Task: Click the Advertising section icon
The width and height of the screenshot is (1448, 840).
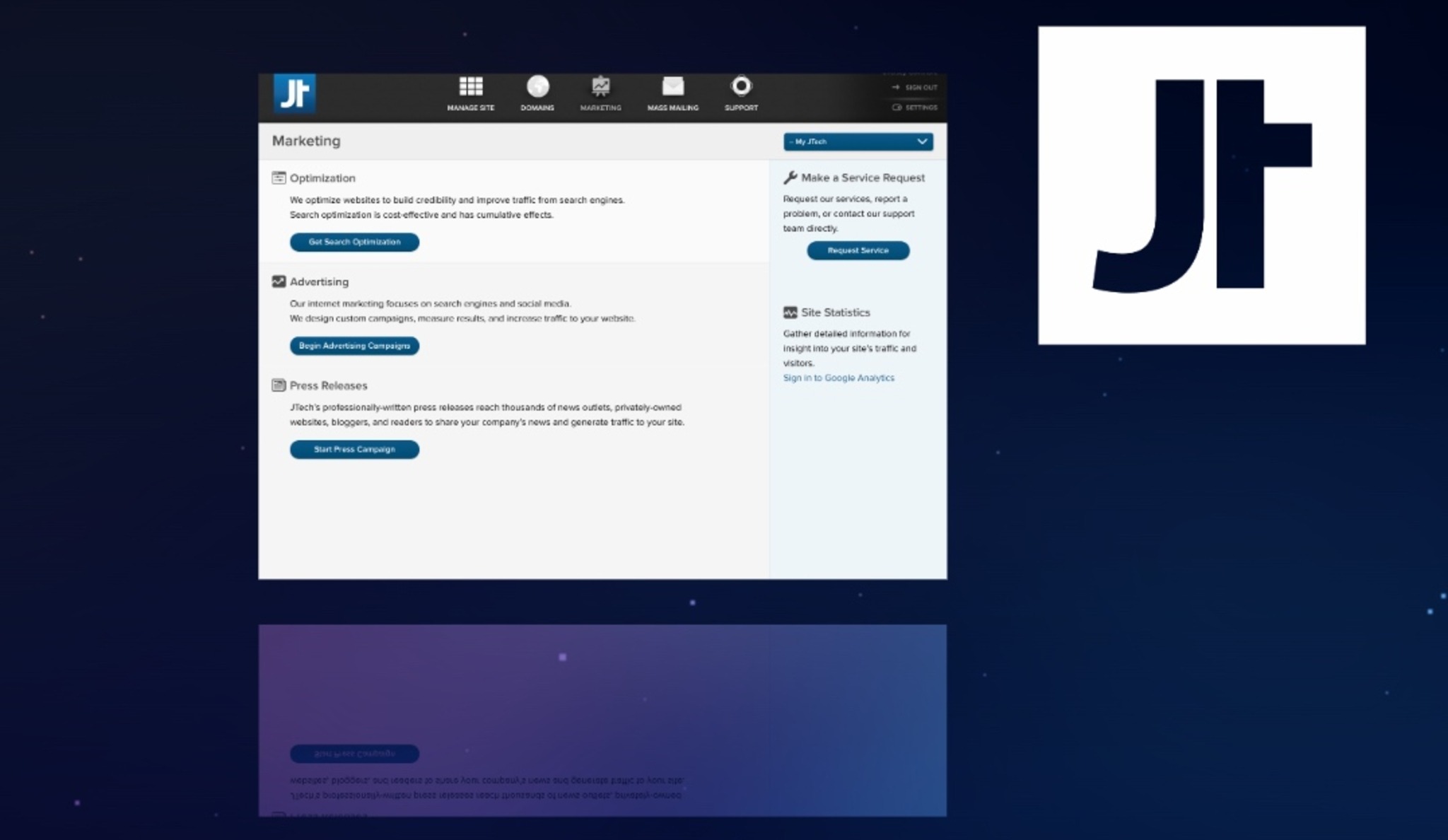Action: [x=279, y=281]
